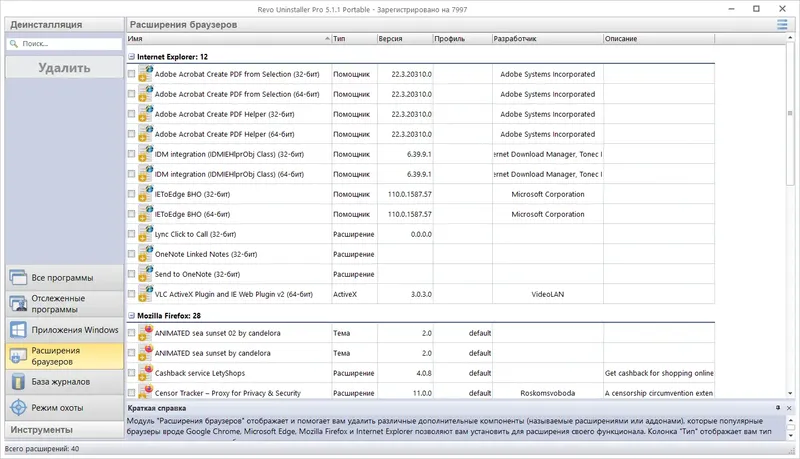
Task: Check the Cashback service LetyShops checkbox
Action: (131, 373)
